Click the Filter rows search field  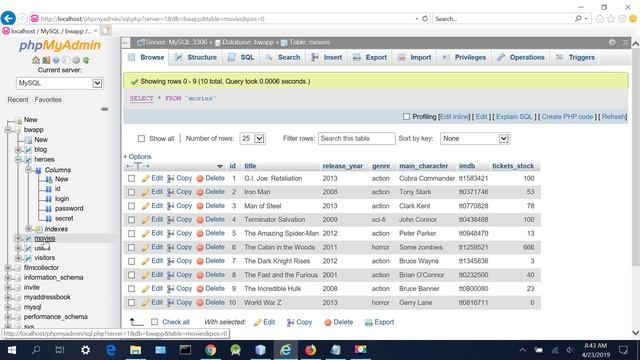(357, 139)
